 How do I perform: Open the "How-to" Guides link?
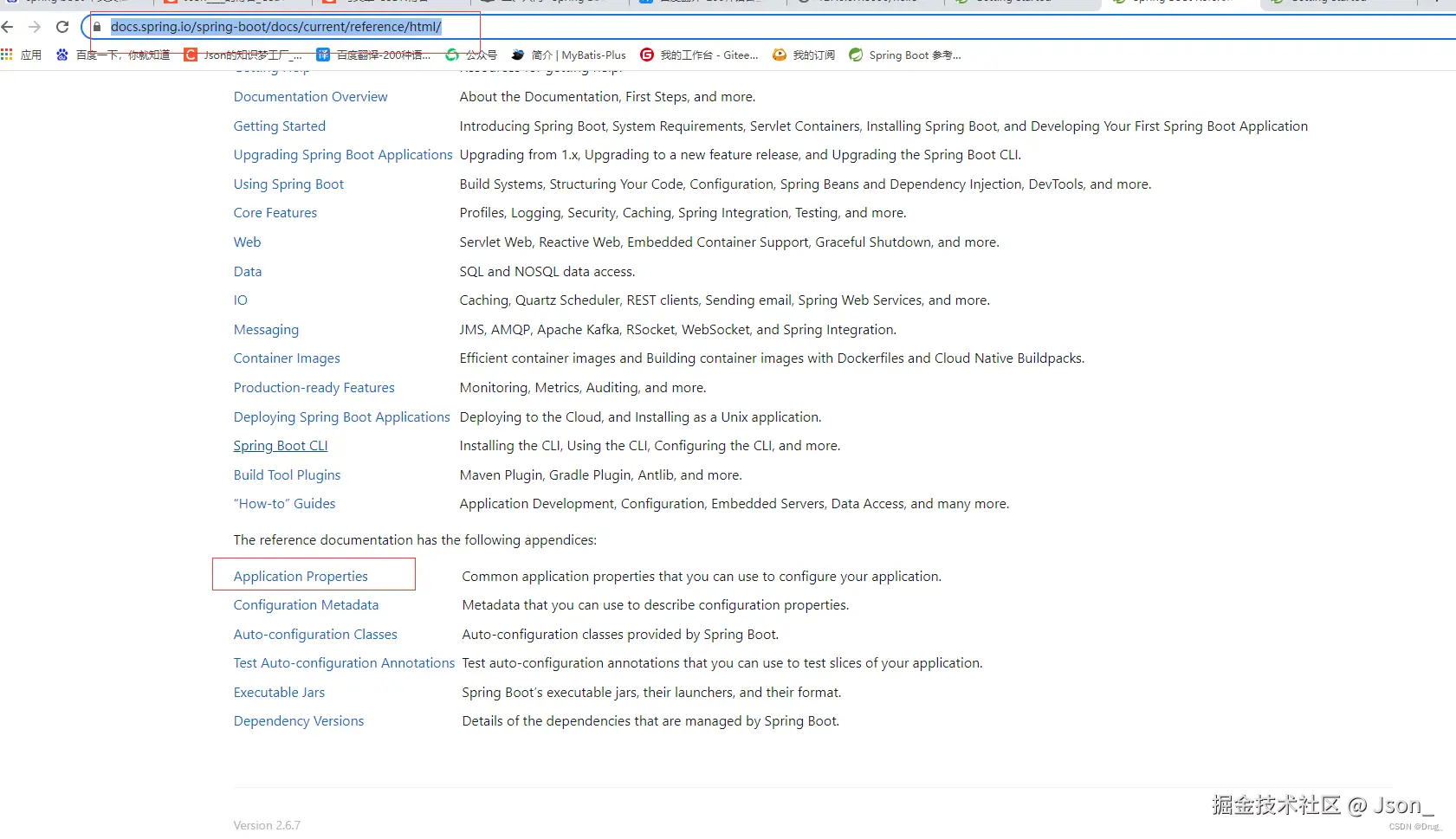click(x=285, y=504)
